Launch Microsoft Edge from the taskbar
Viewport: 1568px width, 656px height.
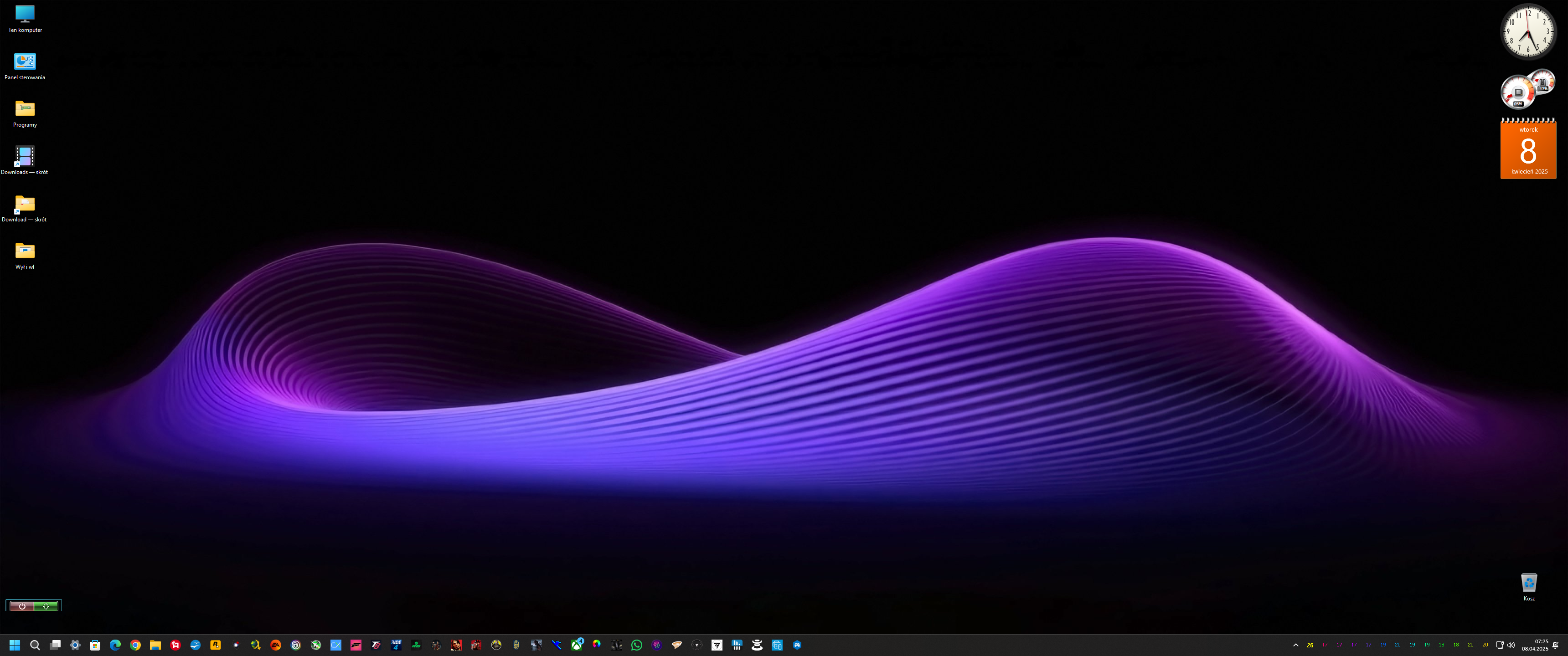tap(115, 645)
